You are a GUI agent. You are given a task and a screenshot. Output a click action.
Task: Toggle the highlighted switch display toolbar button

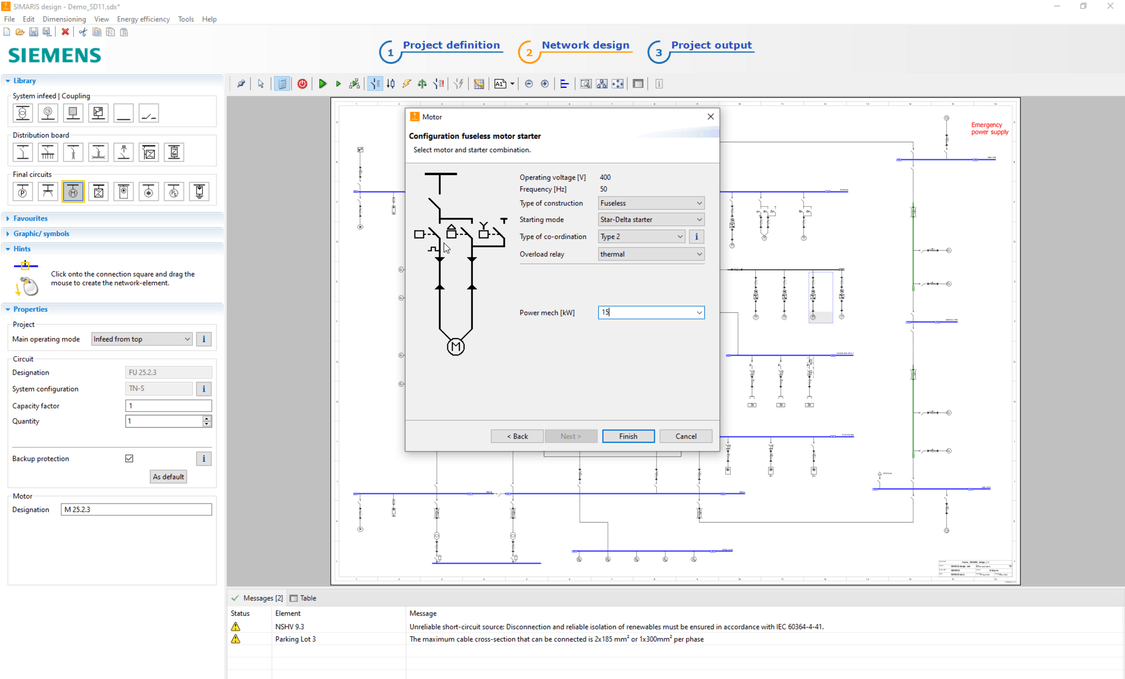[x=375, y=84]
